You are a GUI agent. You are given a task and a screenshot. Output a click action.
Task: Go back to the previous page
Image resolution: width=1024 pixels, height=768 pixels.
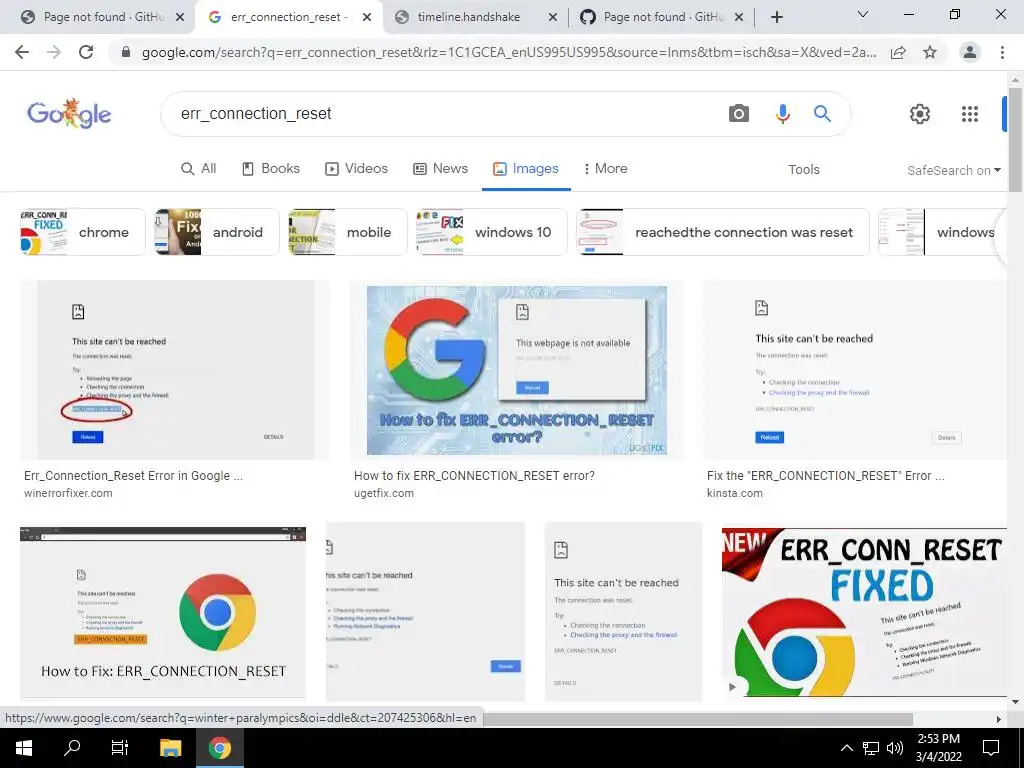22,52
